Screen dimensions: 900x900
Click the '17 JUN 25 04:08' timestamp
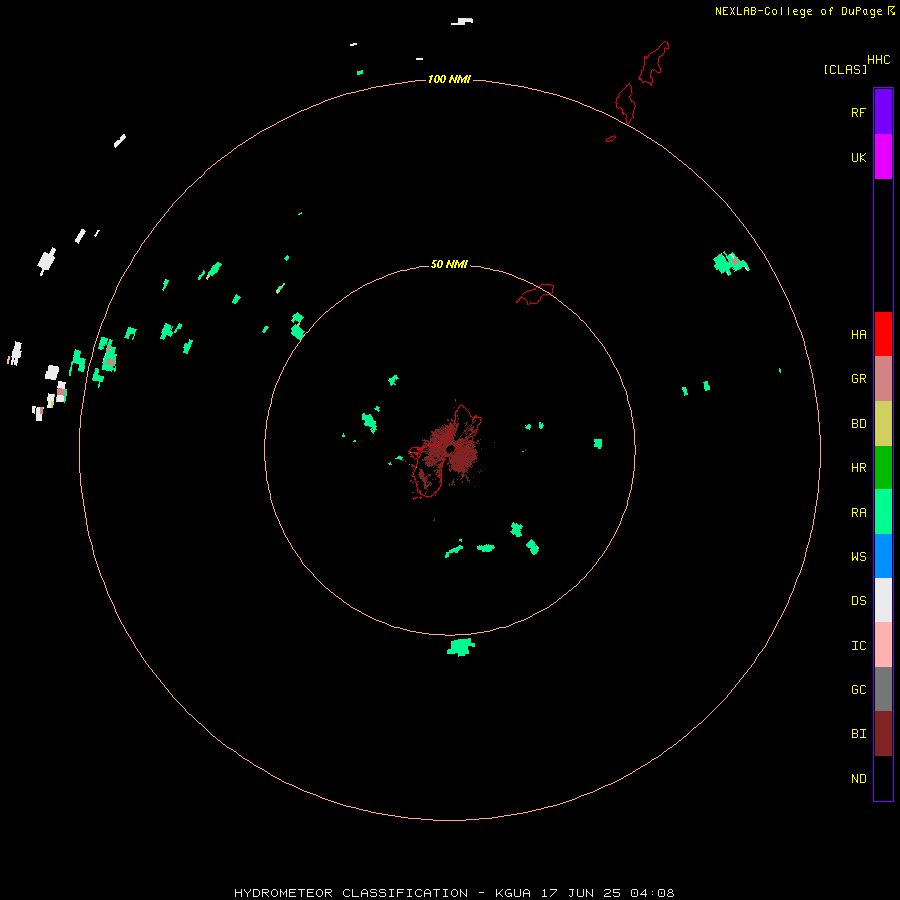coord(607,893)
